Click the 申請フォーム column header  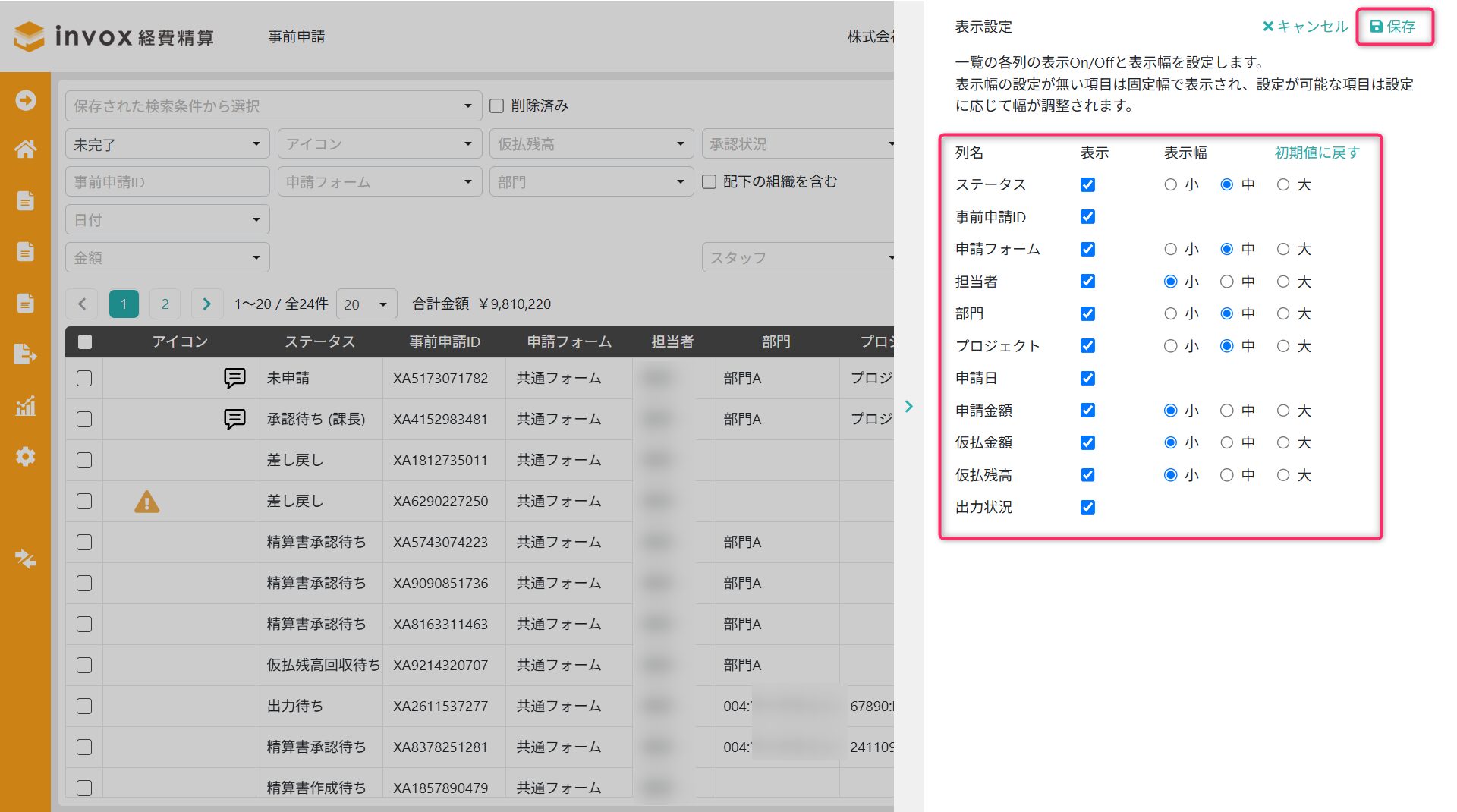pyautogui.click(x=568, y=342)
